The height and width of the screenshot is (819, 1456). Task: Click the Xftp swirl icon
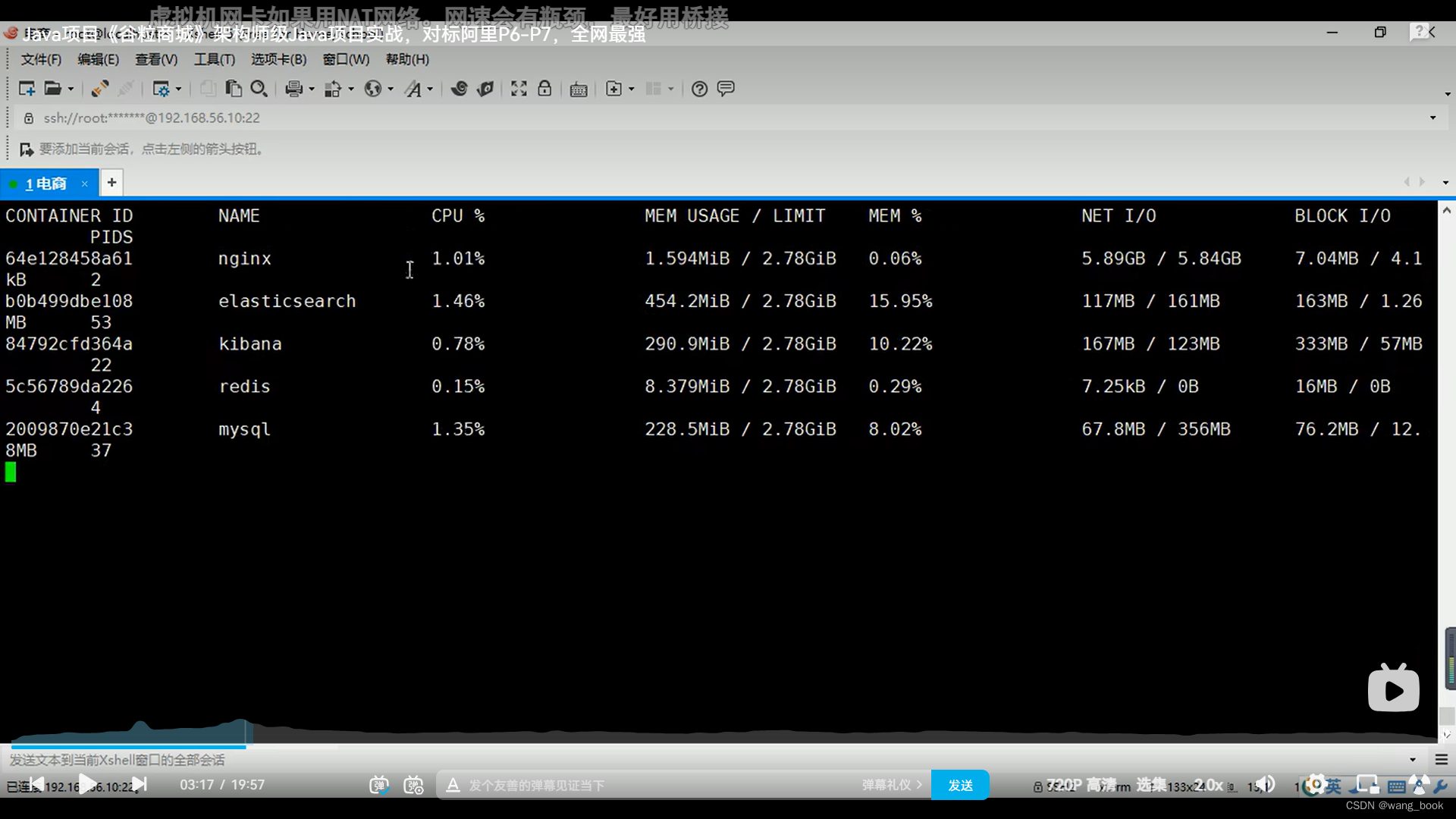pyautogui.click(x=459, y=89)
